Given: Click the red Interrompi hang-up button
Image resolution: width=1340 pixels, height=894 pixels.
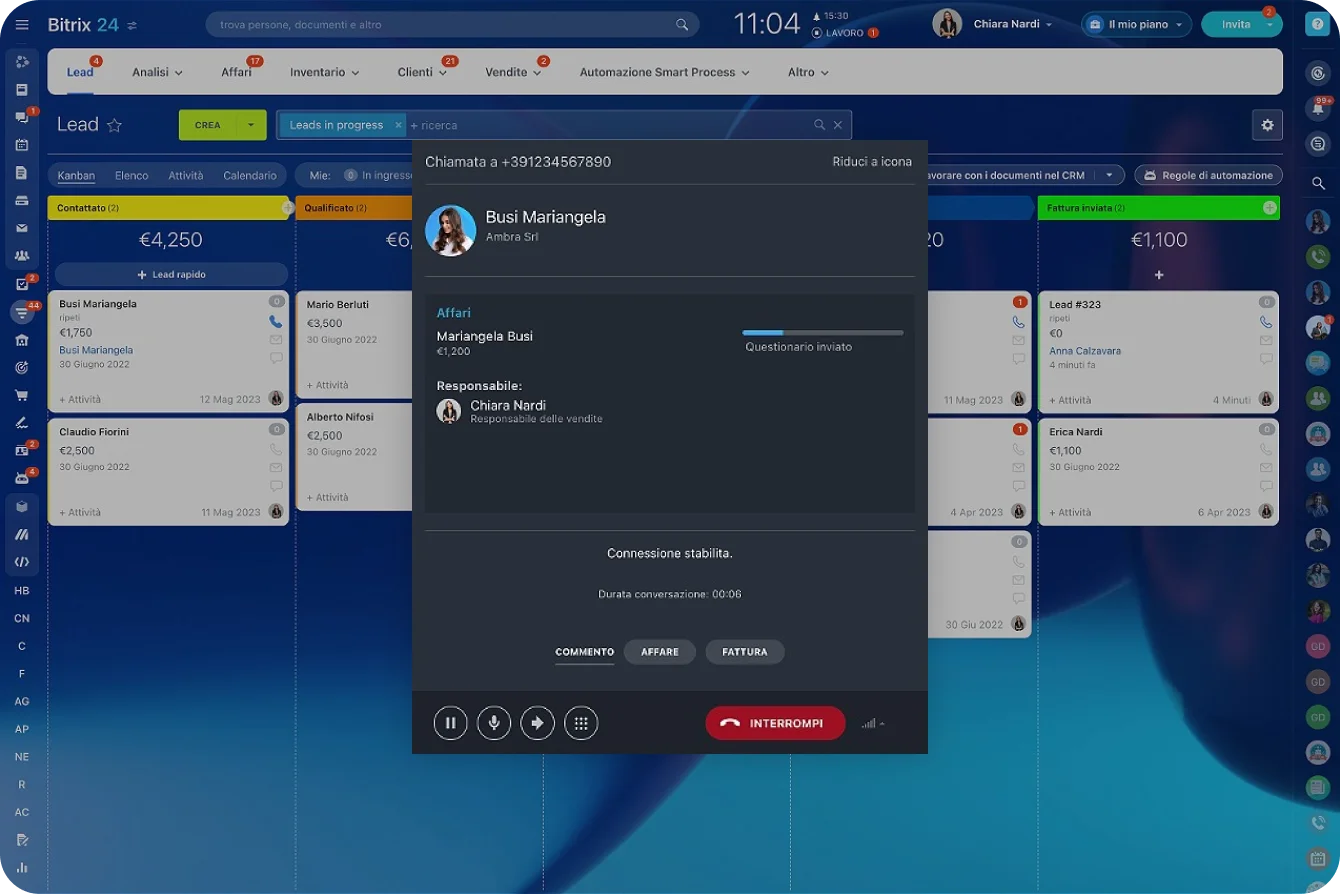Looking at the screenshot, I should click(x=775, y=723).
